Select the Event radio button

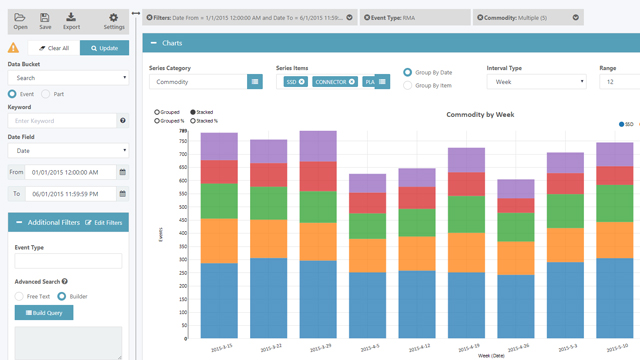(12, 94)
